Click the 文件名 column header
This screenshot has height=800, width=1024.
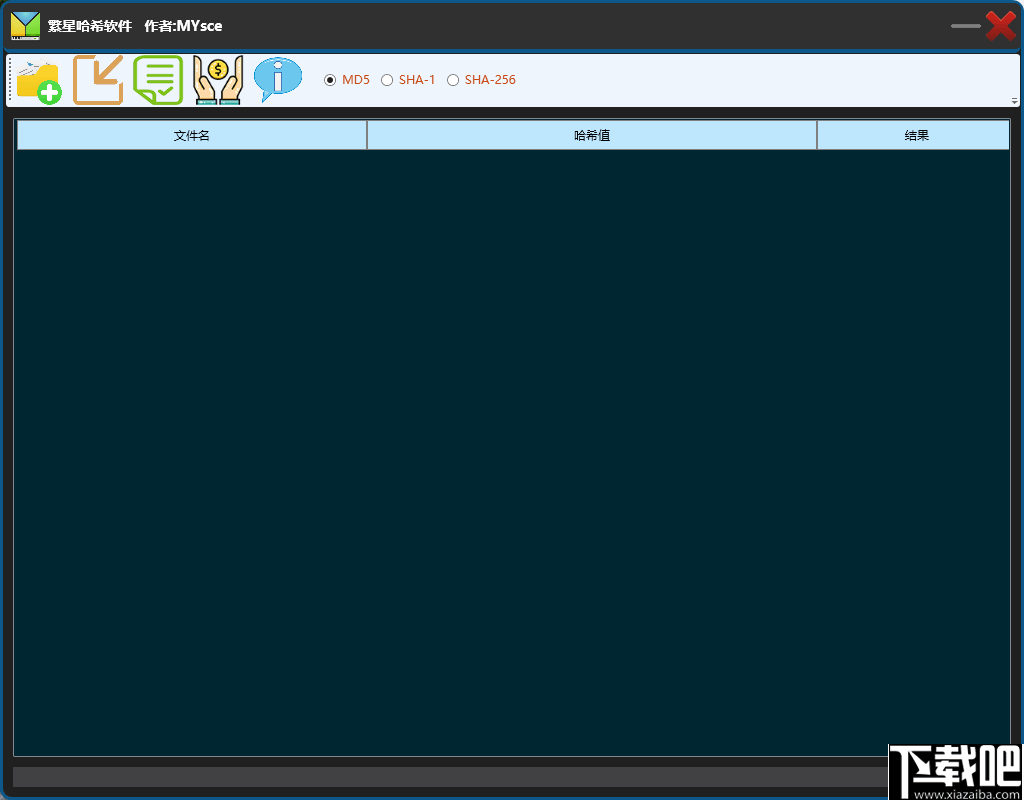191,135
